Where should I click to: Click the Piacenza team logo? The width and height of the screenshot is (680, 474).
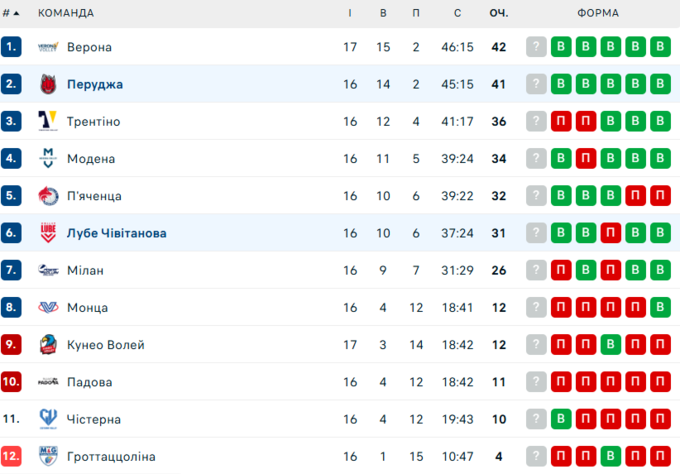click(48, 196)
